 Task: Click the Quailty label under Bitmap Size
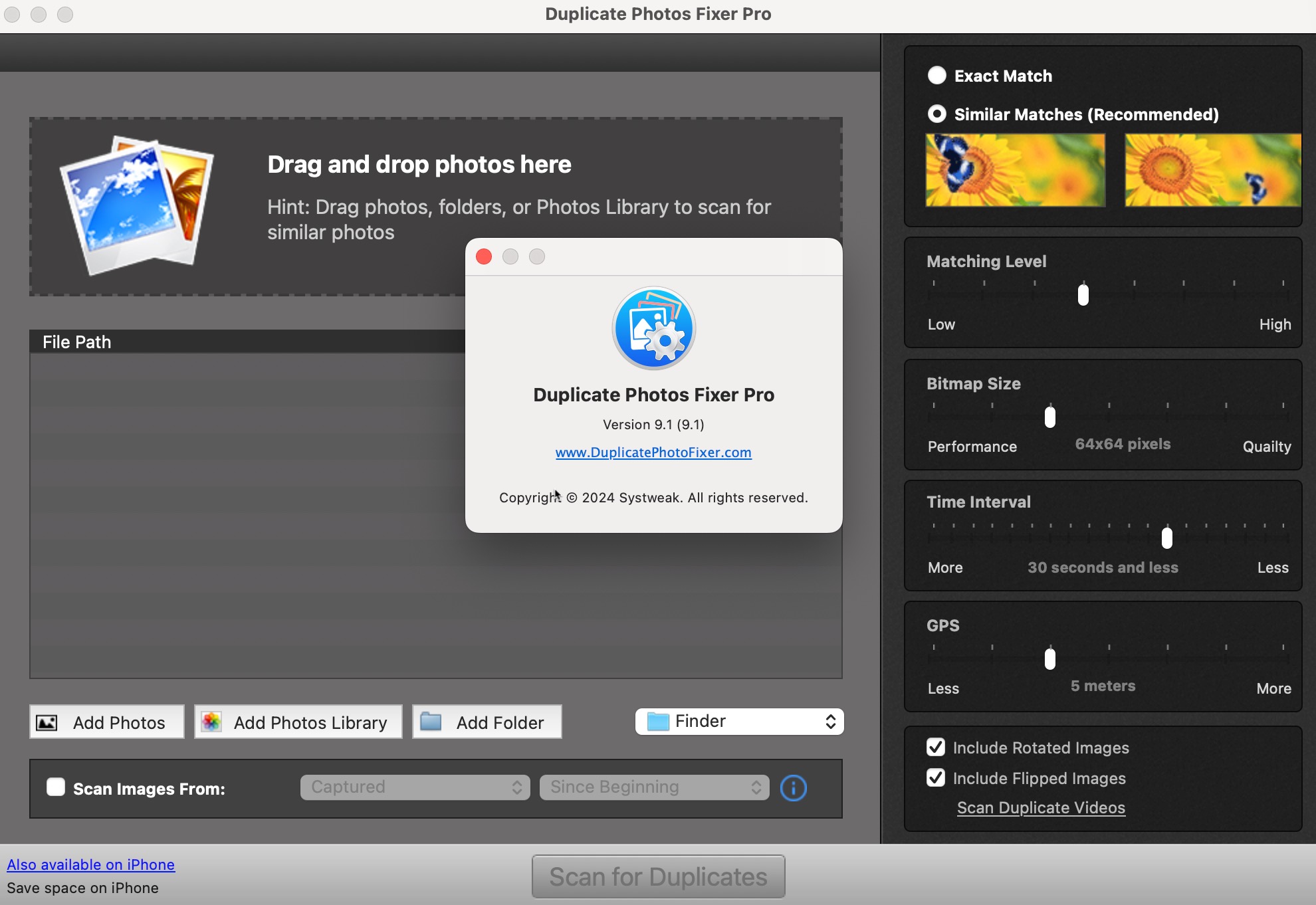click(x=1267, y=447)
